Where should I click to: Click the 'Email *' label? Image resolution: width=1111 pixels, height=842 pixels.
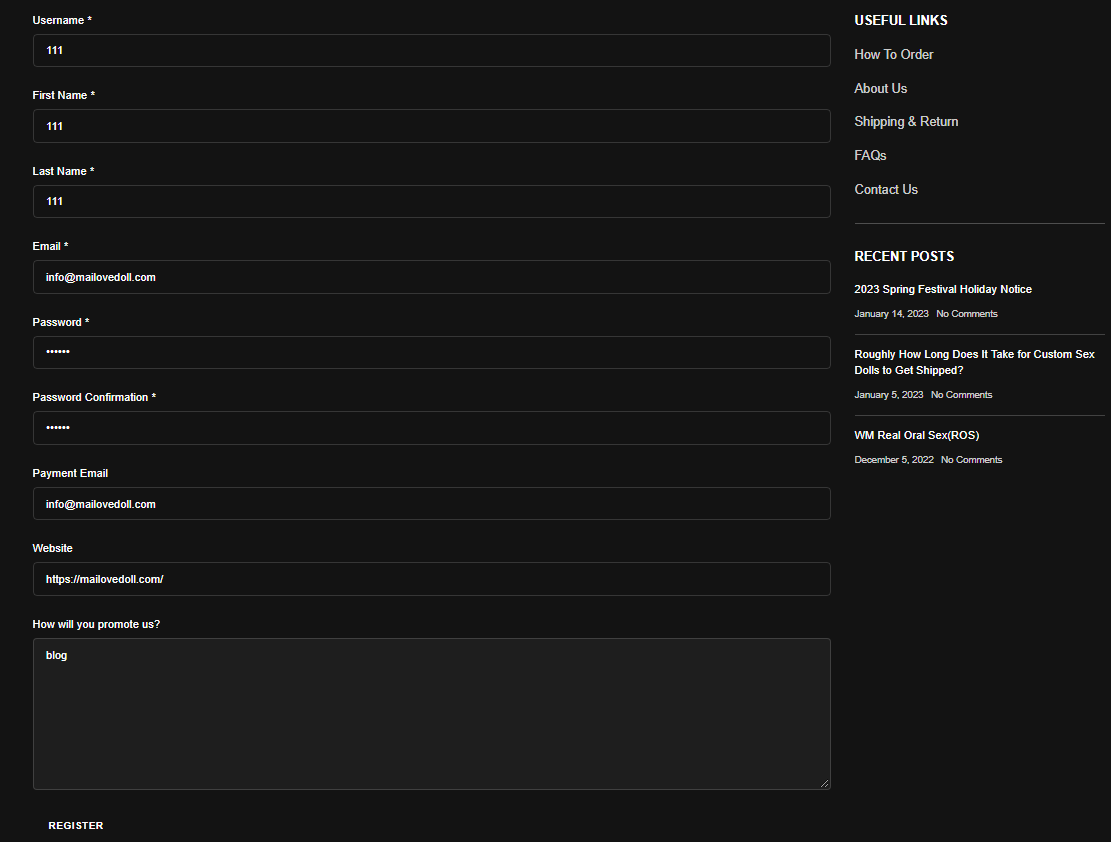pos(50,247)
